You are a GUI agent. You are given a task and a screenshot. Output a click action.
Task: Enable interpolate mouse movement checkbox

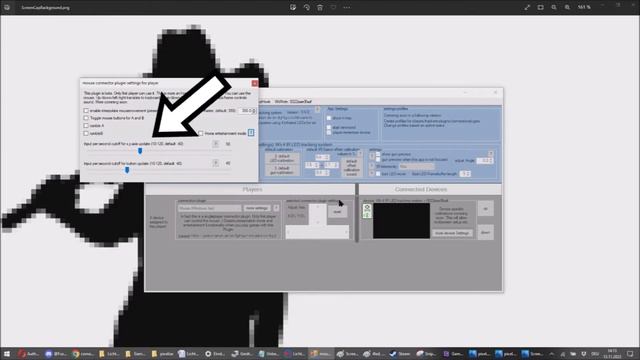86,111
